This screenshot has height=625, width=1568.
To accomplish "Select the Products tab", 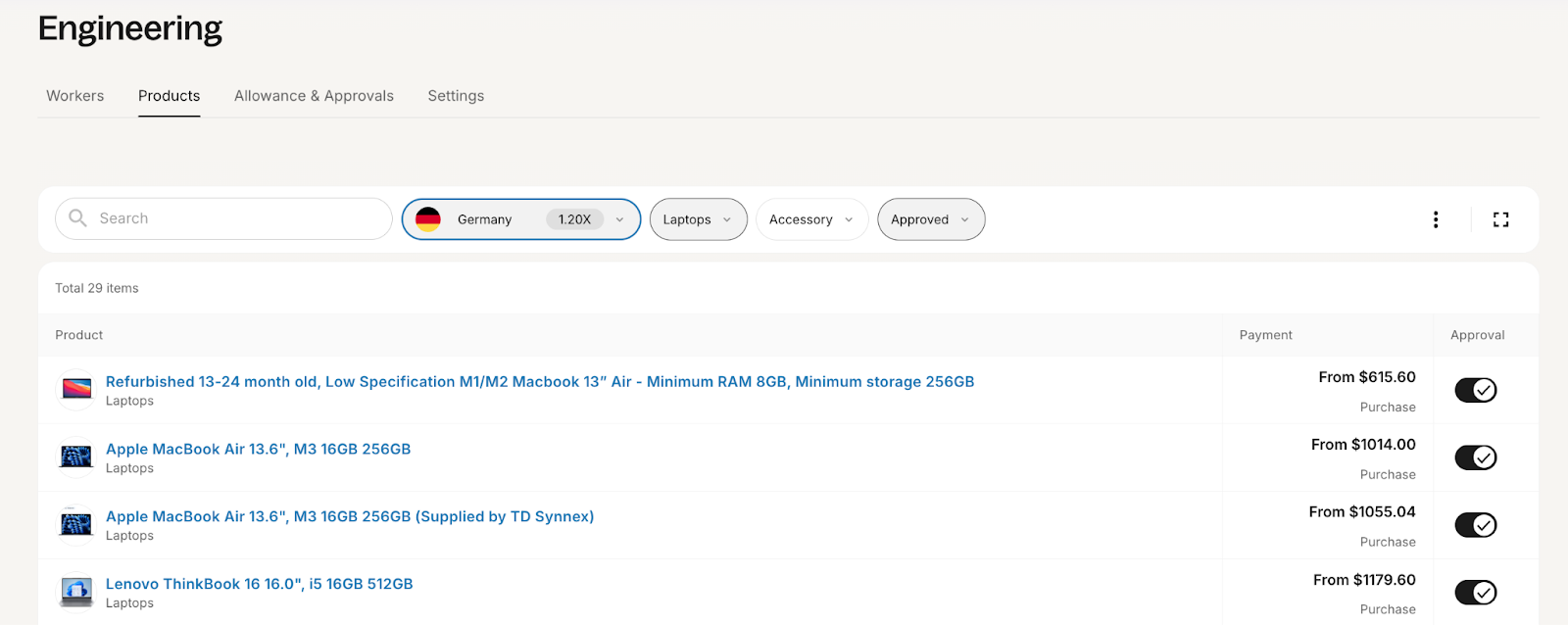I will pos(169,96).
